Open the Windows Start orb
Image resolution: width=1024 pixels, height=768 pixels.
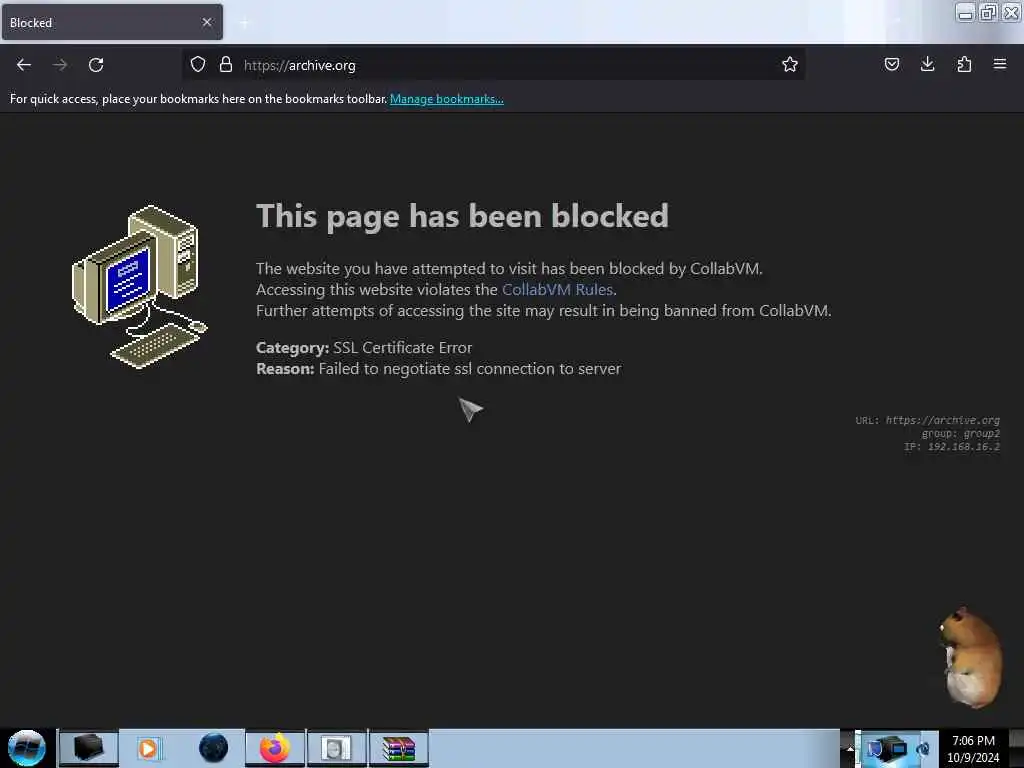27,748
